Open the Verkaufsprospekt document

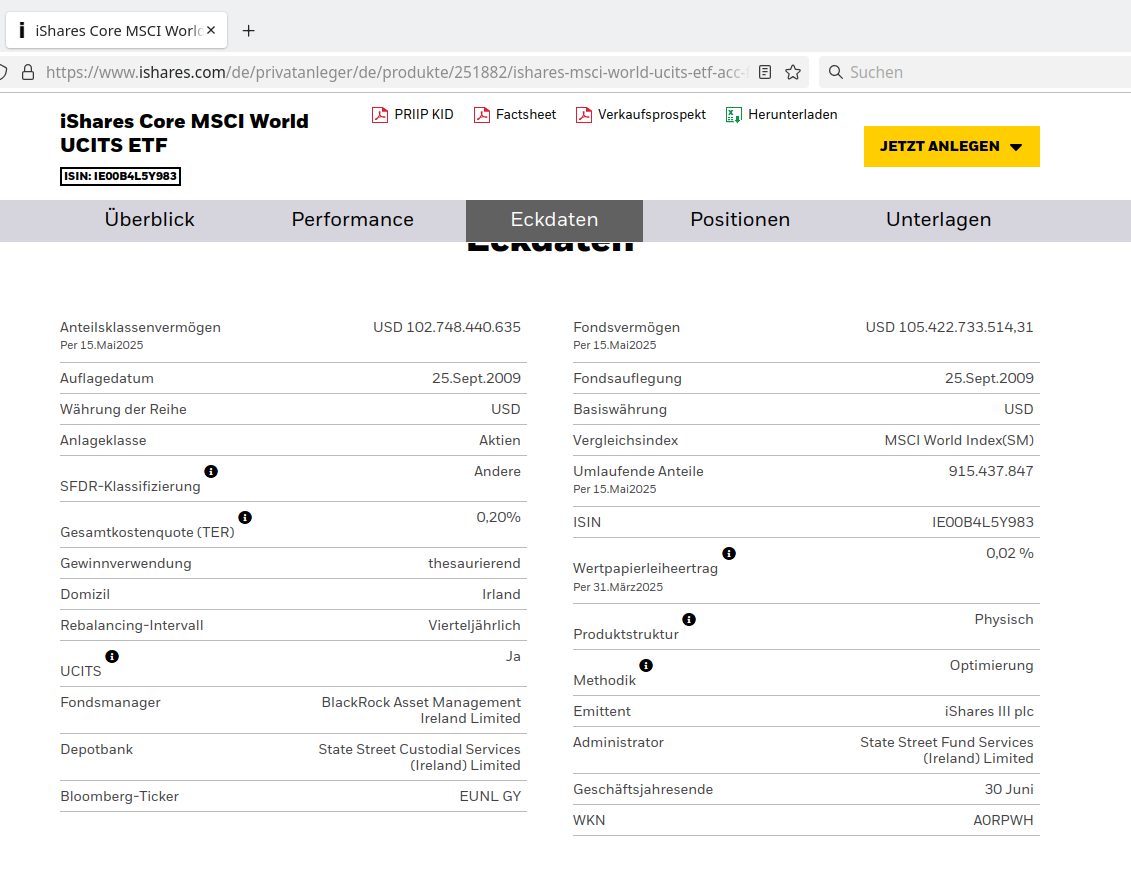pos(641,115)
